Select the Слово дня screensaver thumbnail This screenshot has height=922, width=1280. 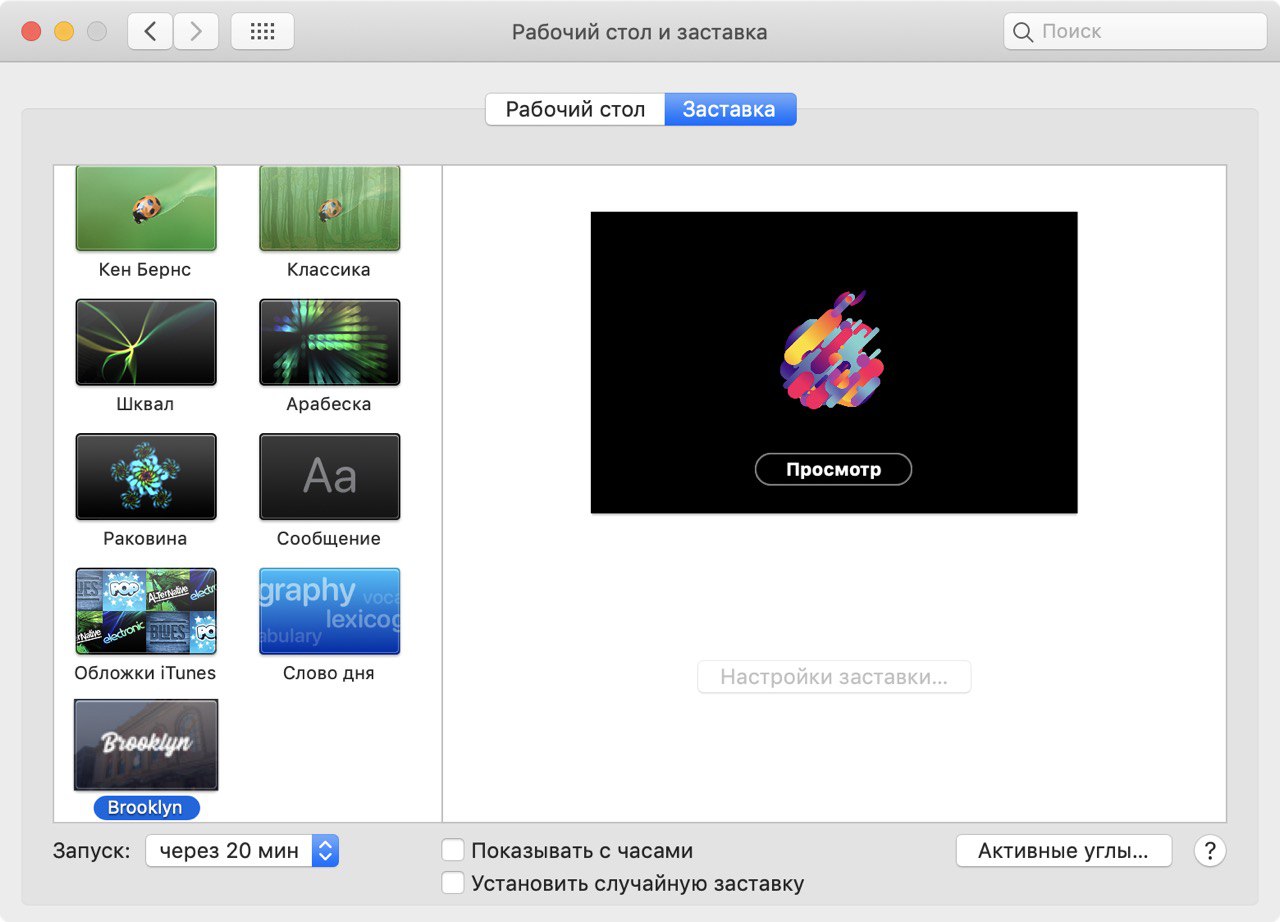point(330,611)
